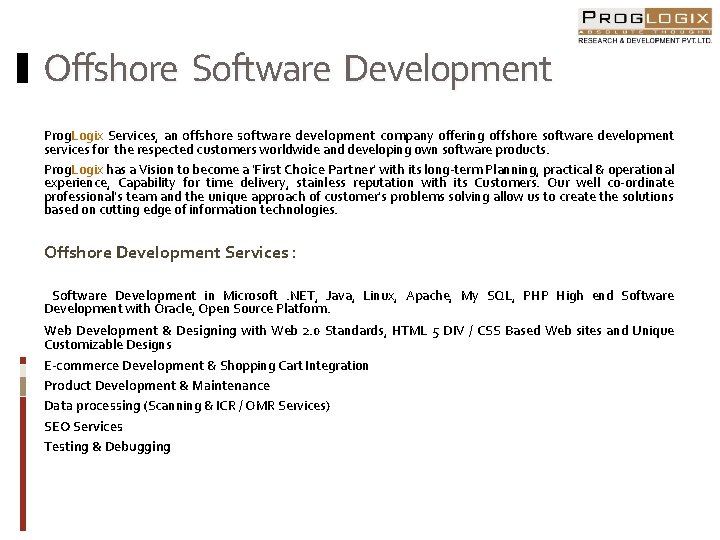Click the ProgLogix logo in the corner

tap(645, 26)
